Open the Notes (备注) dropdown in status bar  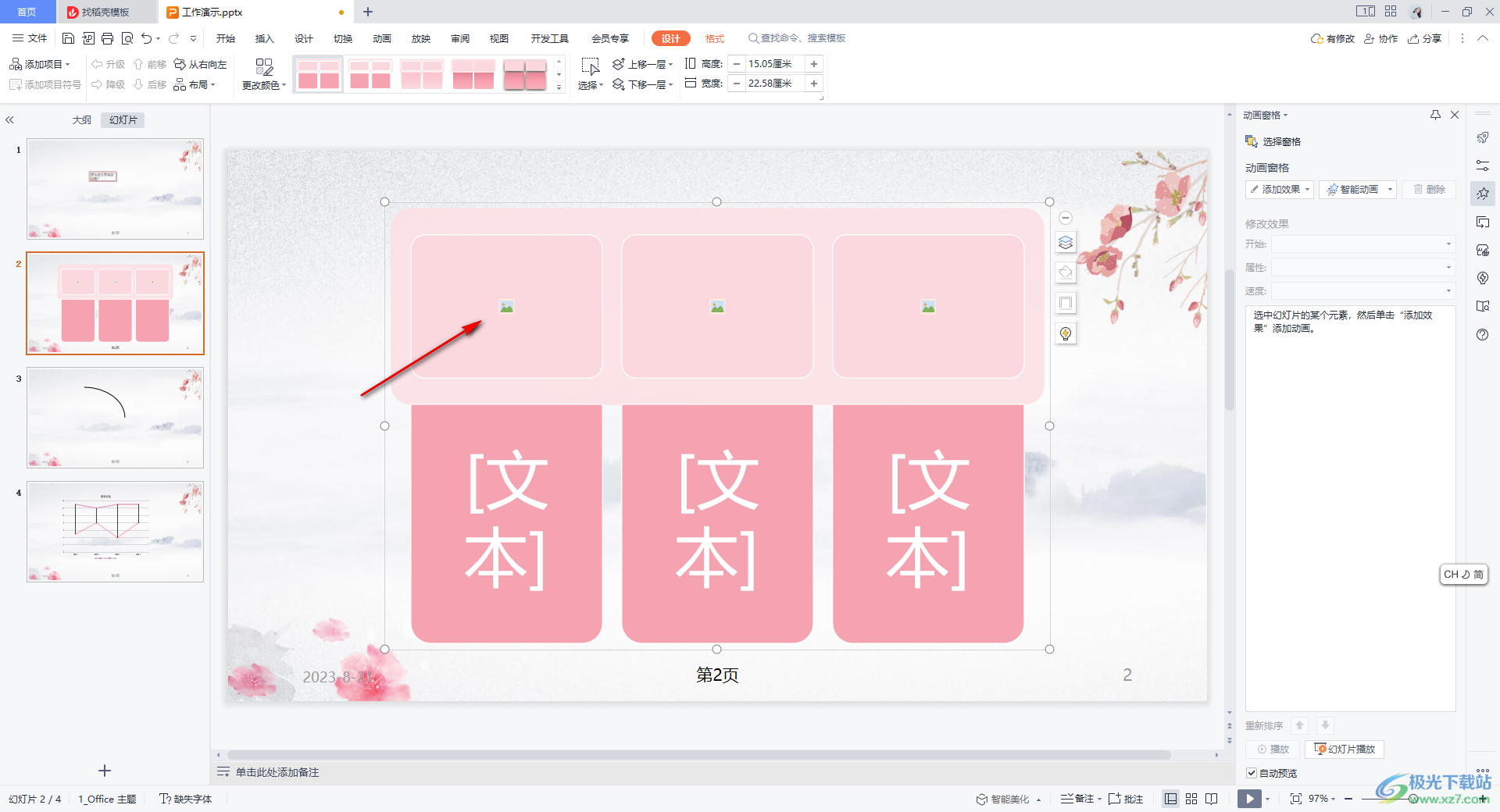click(1081, 799)
